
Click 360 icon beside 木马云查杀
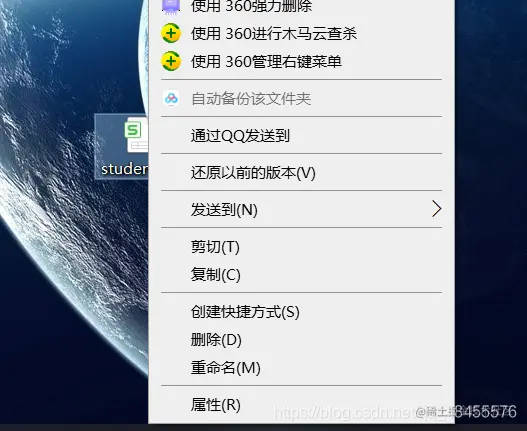(171, 33)
